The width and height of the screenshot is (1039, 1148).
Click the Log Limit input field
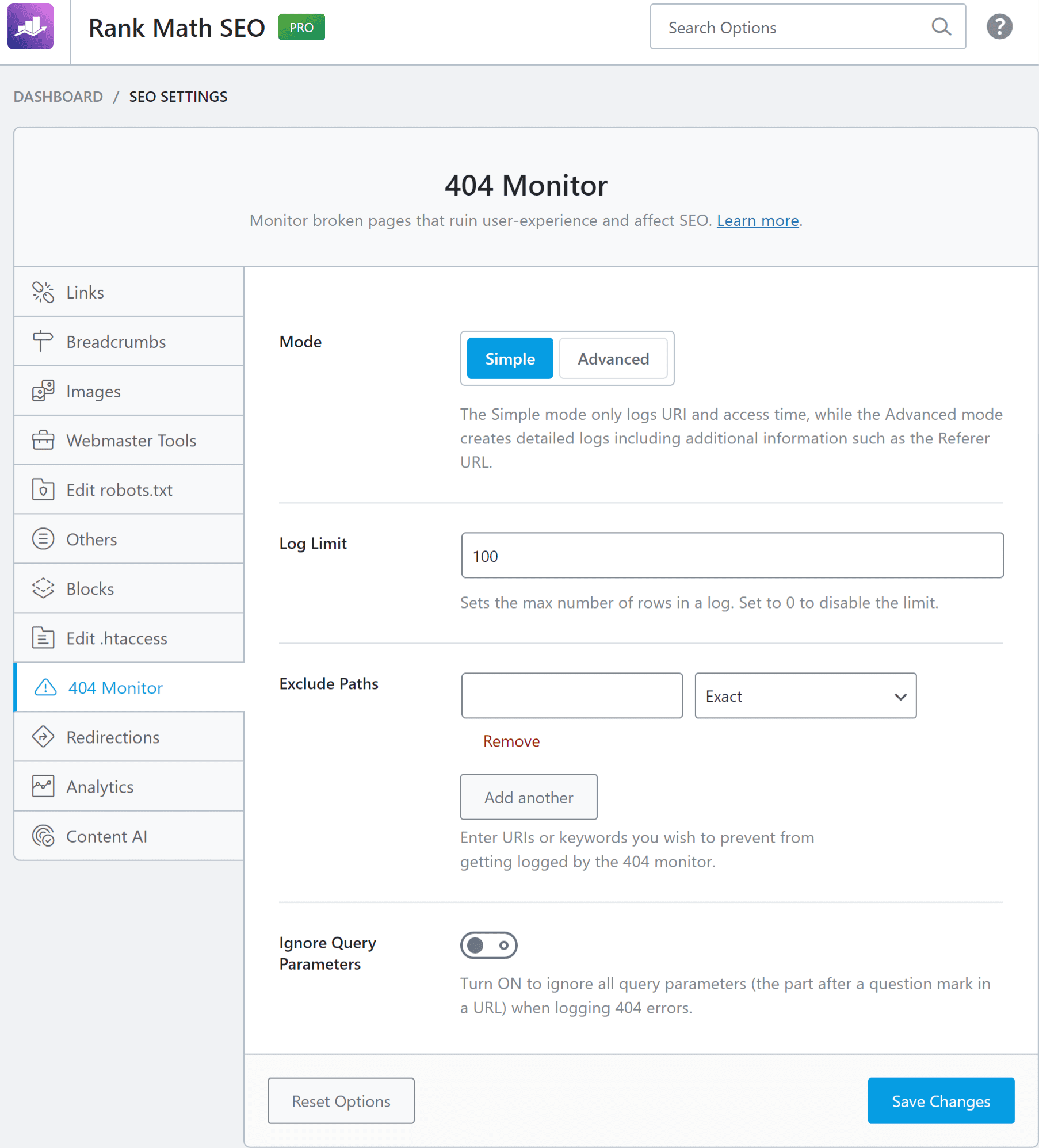tap(732, 556)
